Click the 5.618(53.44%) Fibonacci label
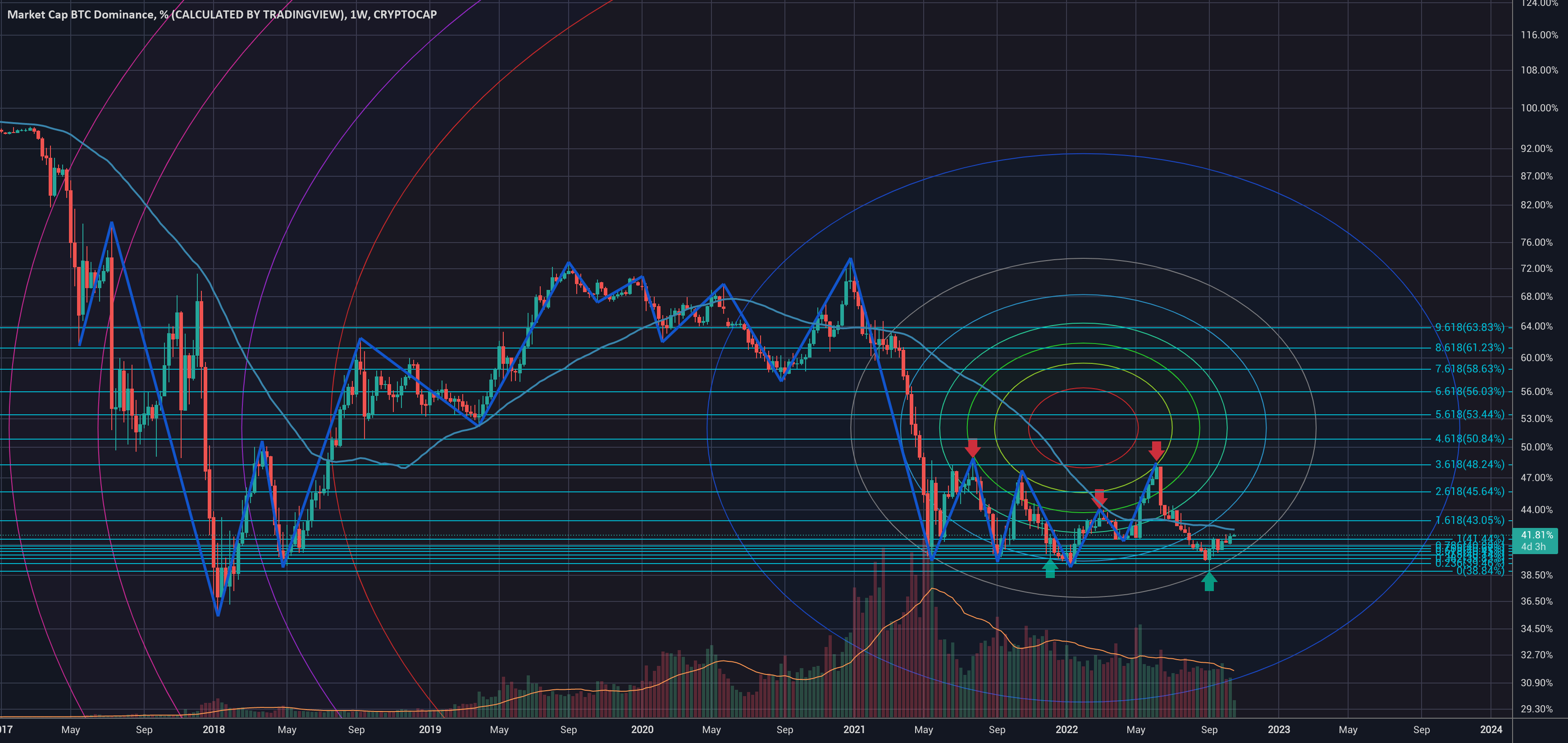The width and height of the screenshot is (1568, 743). click(x=1469, y=415)
